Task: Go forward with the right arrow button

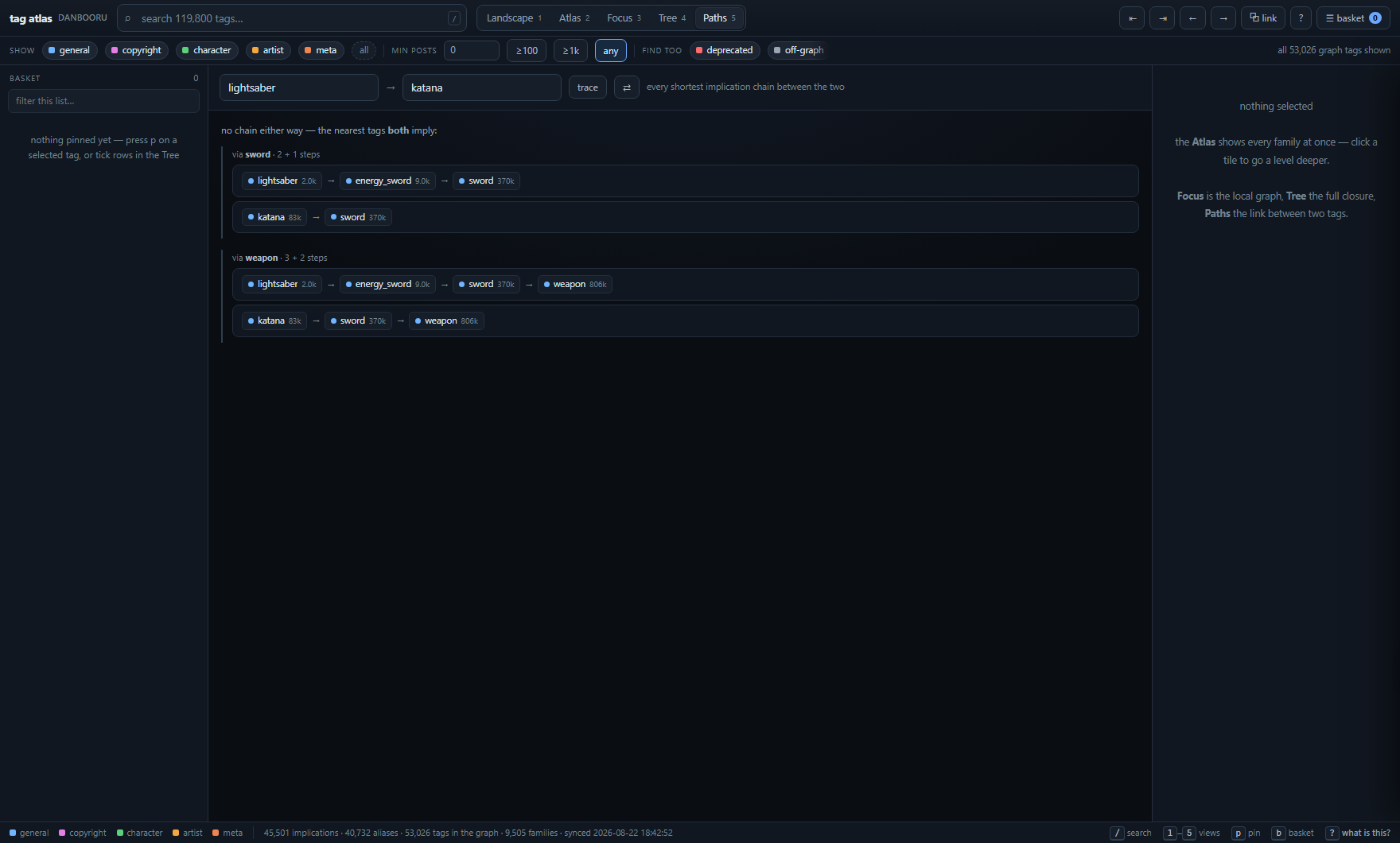Action: click(1223, 17)
